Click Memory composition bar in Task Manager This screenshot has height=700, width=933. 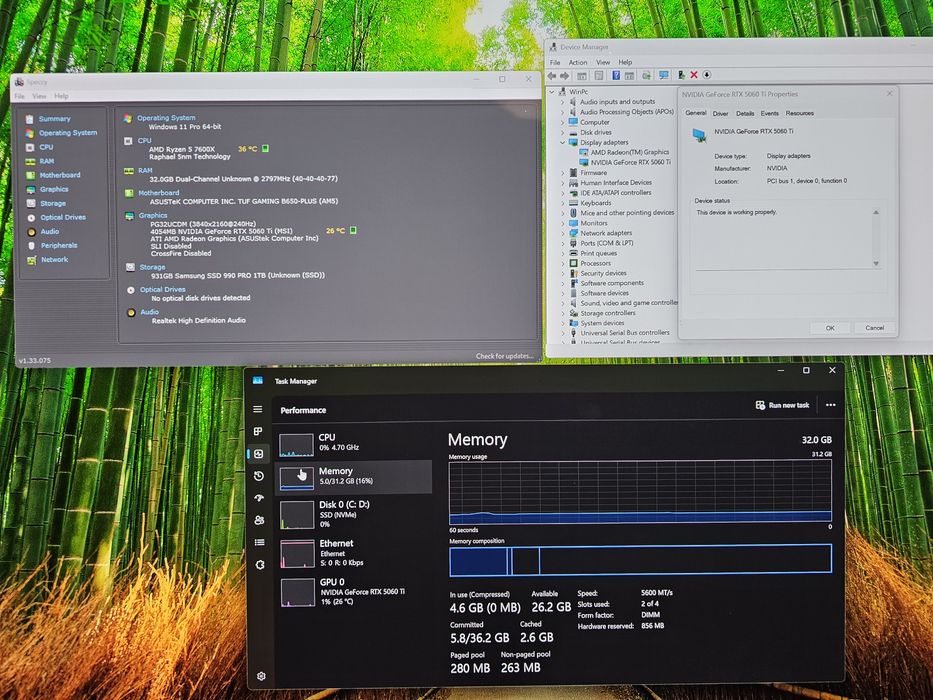640,560
